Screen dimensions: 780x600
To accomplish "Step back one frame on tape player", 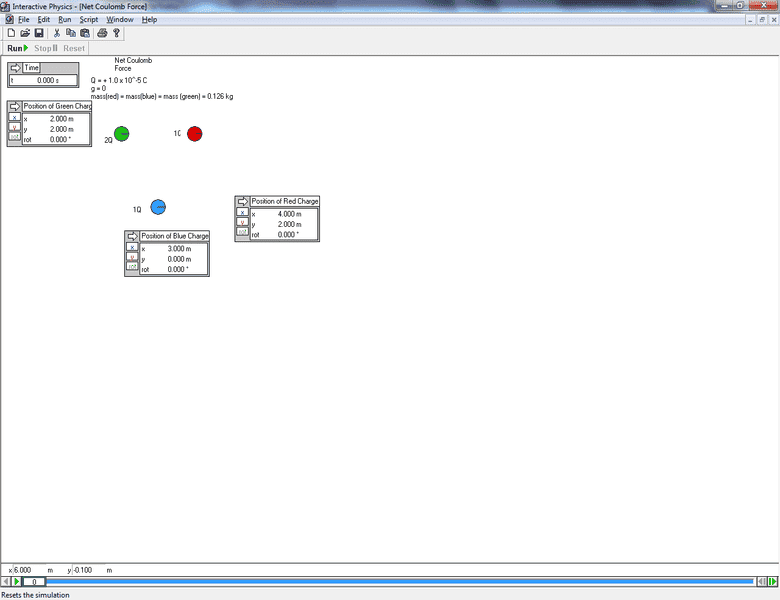I will pyautogui.click(x=6, y=582).
